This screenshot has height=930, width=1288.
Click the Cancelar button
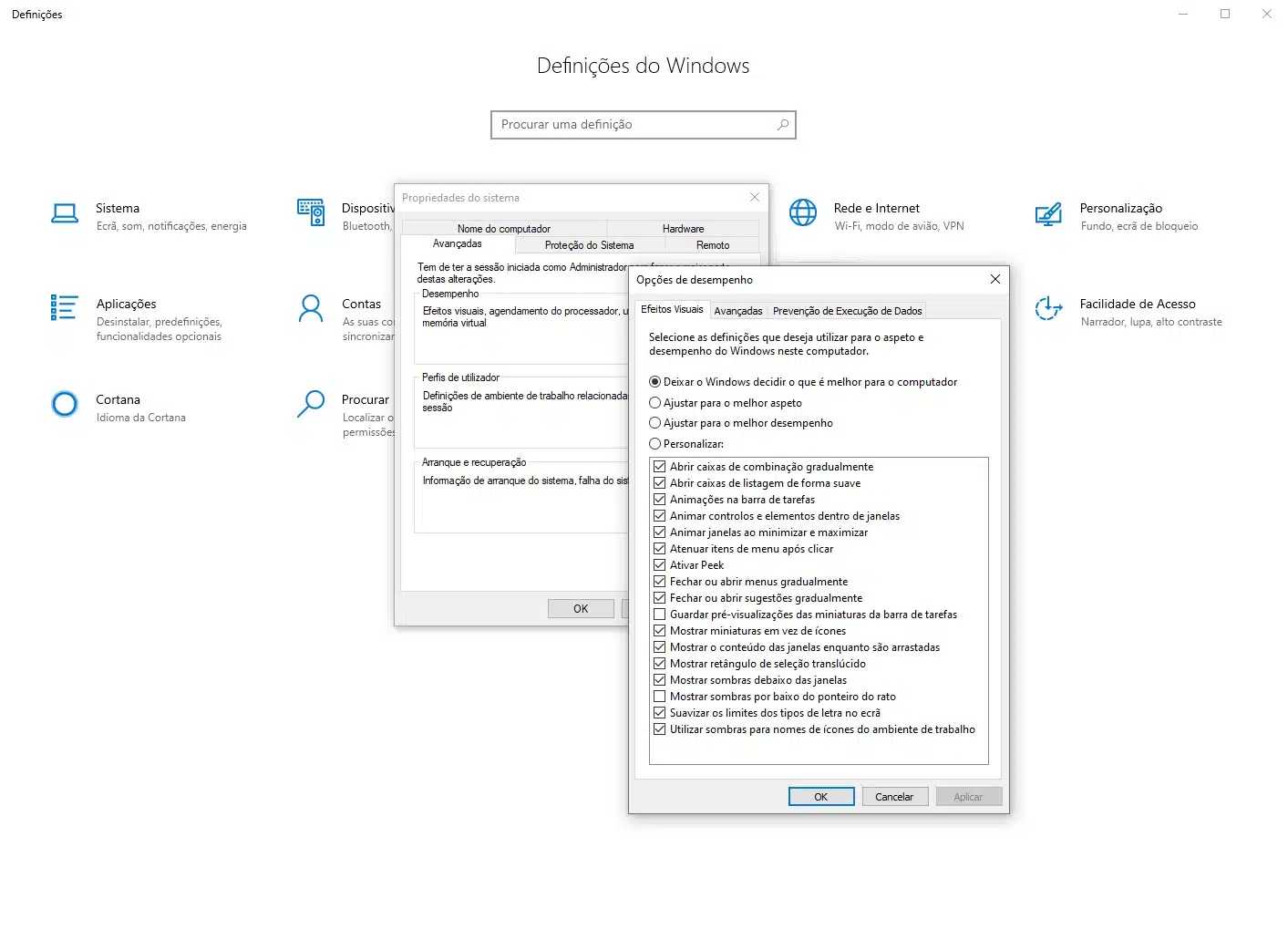[x=894, y=797]
